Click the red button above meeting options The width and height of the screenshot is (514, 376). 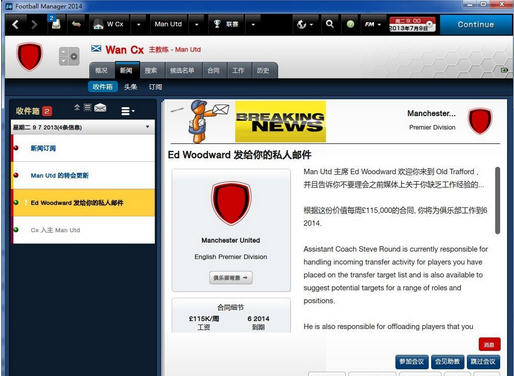coord(489,344)
